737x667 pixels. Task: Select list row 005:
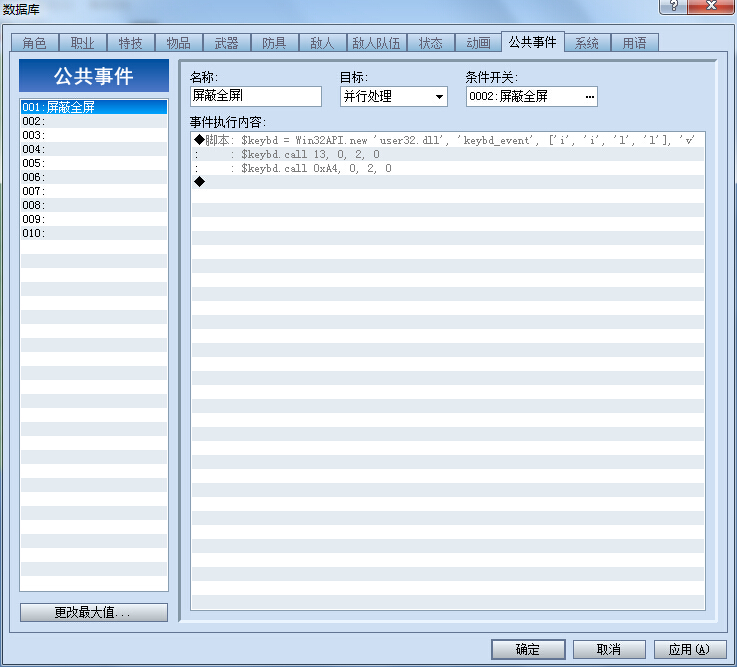(x=94, y=163)
